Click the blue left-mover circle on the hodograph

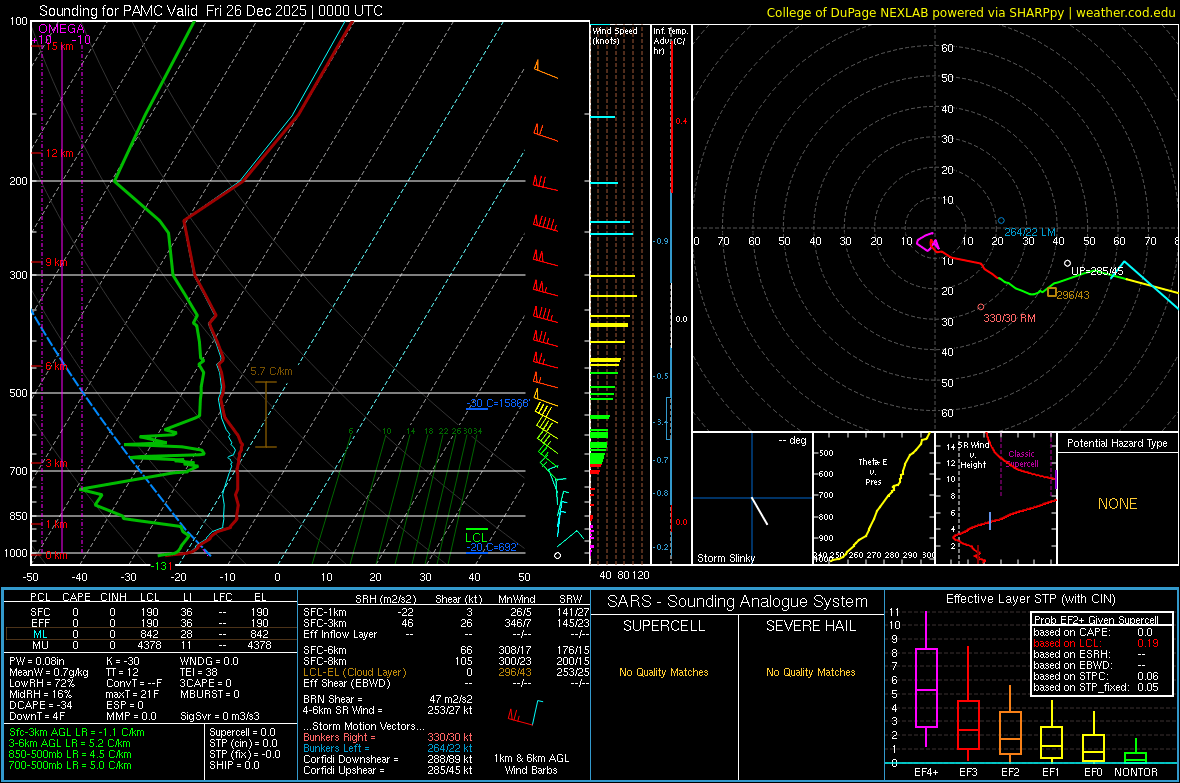click(x=1001, y=221)
